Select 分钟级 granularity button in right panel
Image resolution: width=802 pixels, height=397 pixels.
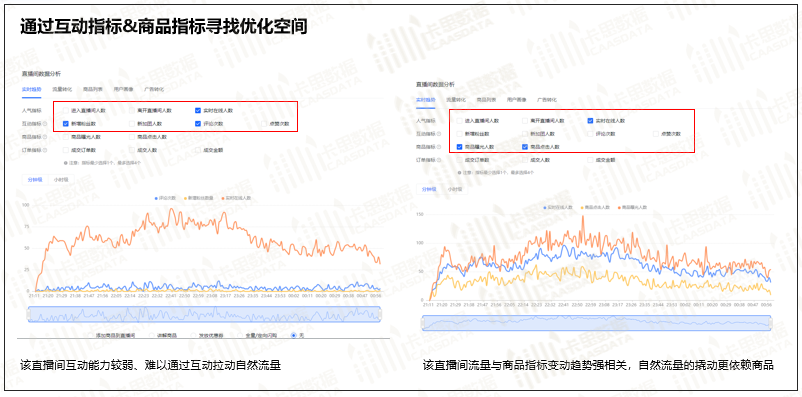click(429, 189)
